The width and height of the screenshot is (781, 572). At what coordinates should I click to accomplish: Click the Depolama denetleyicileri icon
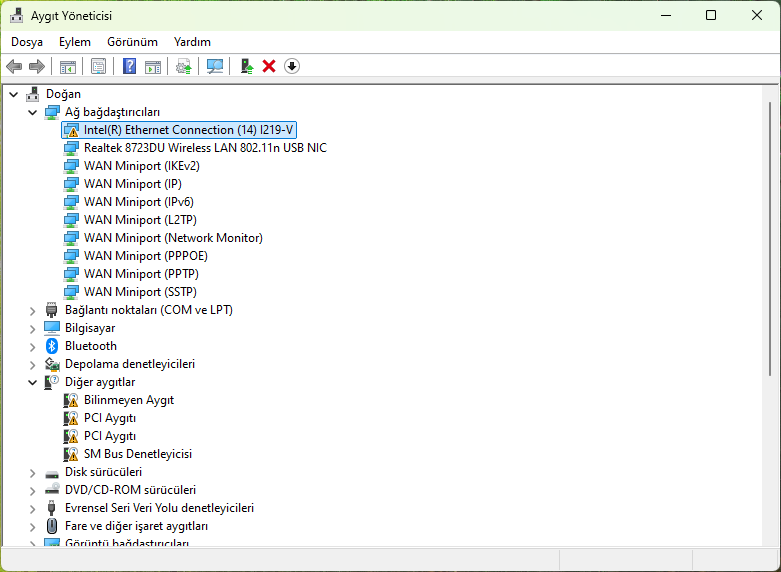pyautogui.click(x=52, y=364)
